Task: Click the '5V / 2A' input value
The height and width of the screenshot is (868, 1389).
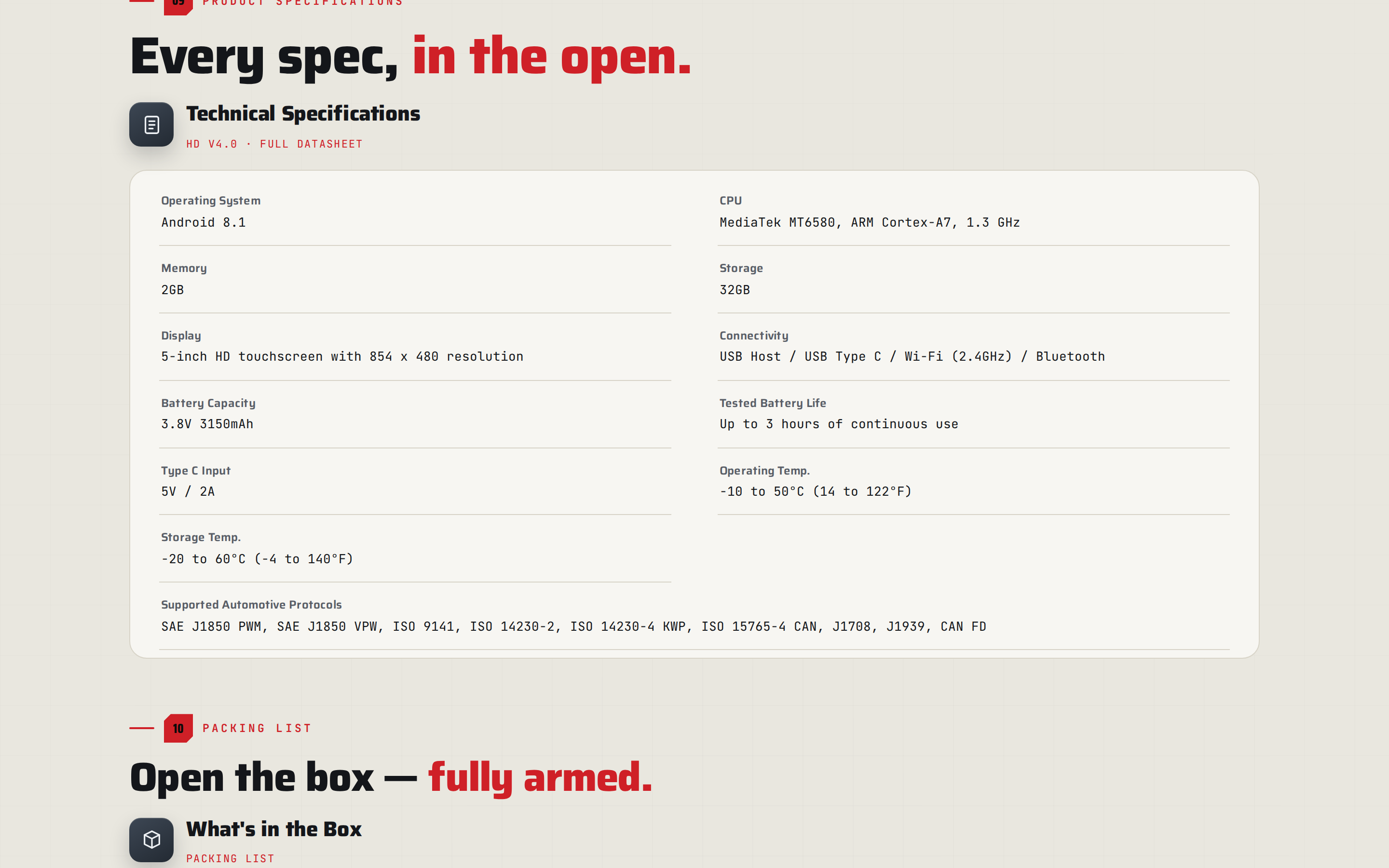Action: (x=188, y=492)
